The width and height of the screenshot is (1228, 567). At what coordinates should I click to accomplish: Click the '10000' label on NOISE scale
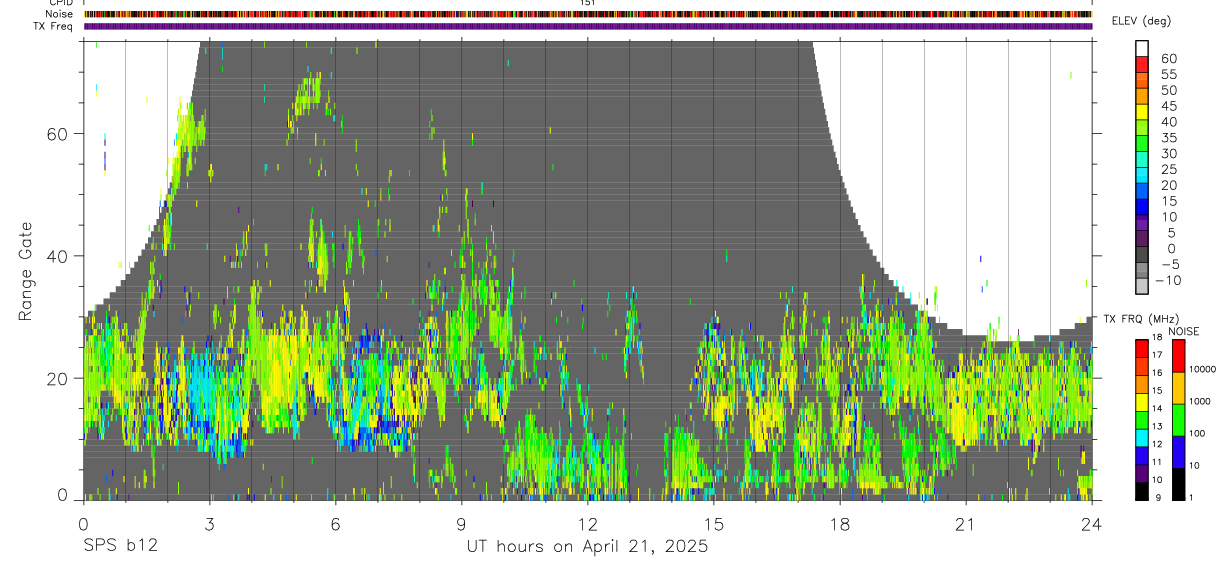click(1201, 369)
